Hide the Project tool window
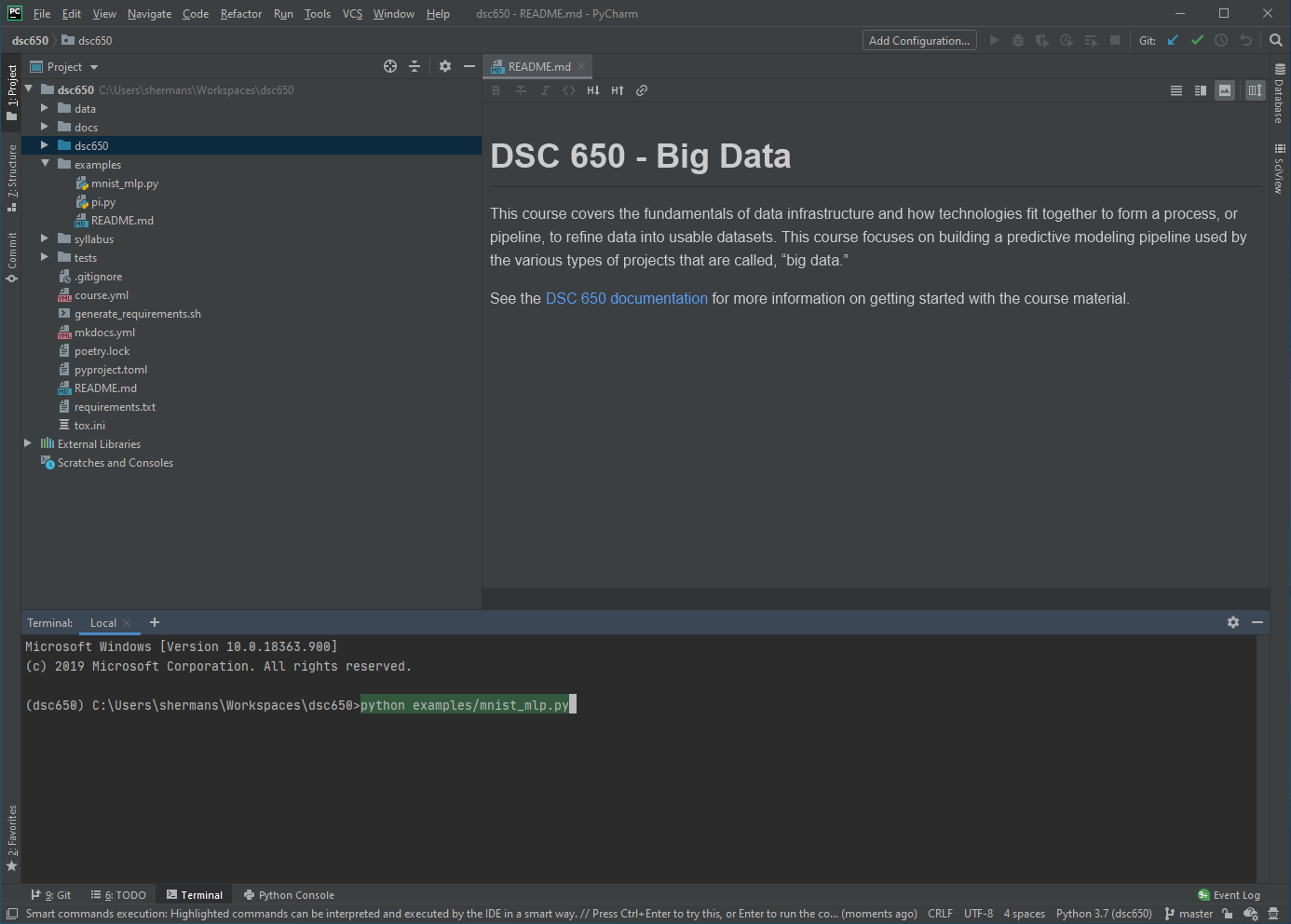 pyautogui.click(x=469, y=66)
